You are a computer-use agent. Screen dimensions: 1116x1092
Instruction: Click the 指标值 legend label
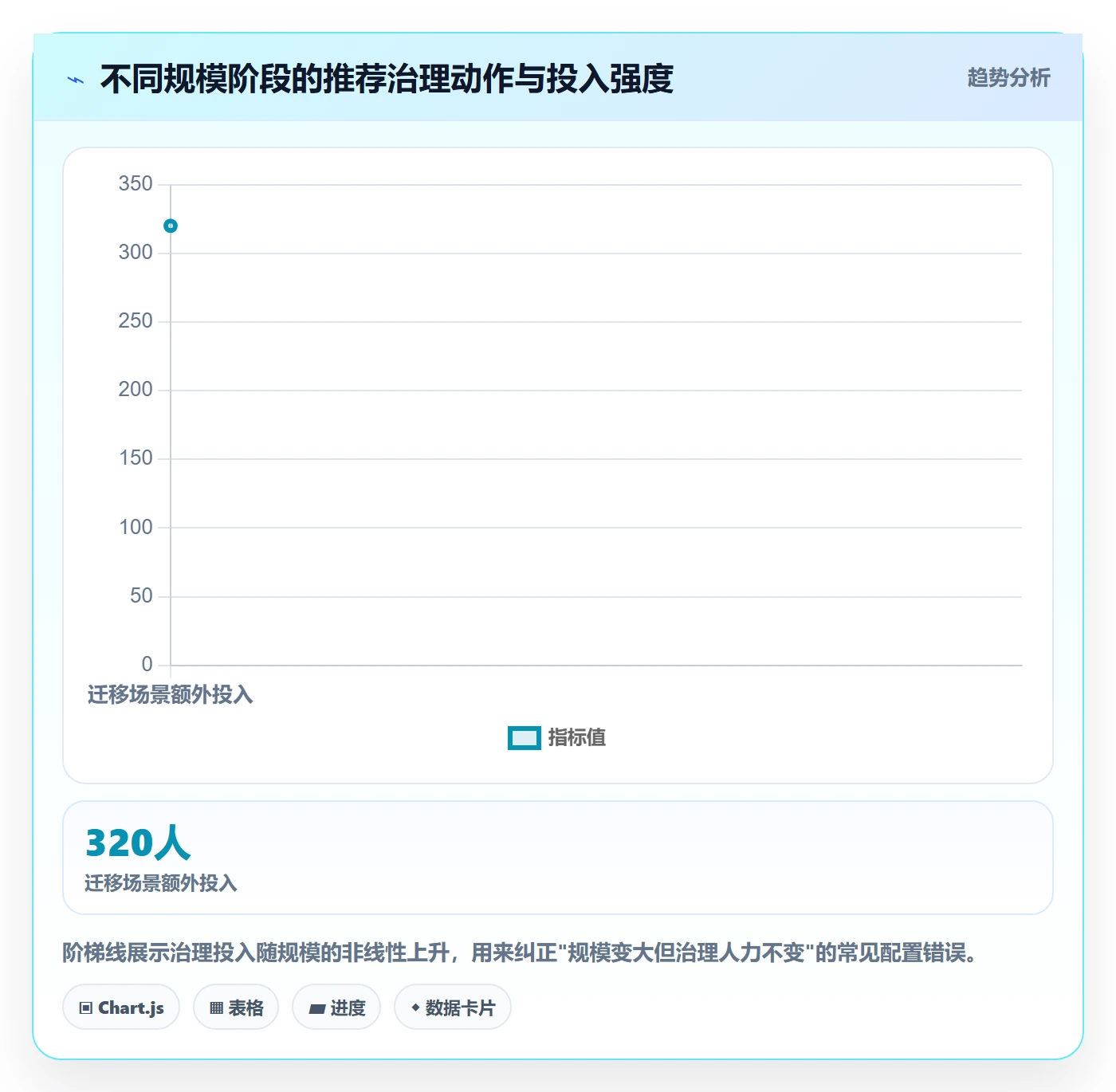point(577,738)
